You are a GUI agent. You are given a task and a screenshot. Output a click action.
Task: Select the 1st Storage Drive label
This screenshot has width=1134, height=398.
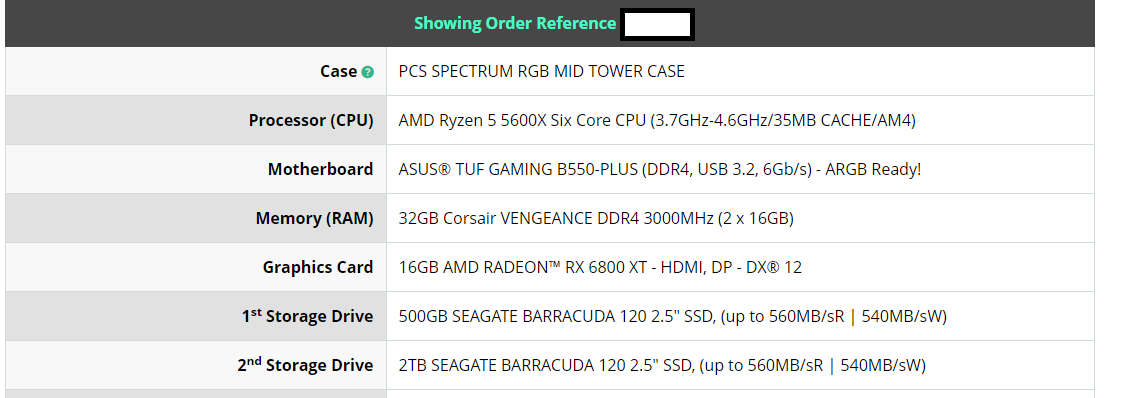[307, 316]
